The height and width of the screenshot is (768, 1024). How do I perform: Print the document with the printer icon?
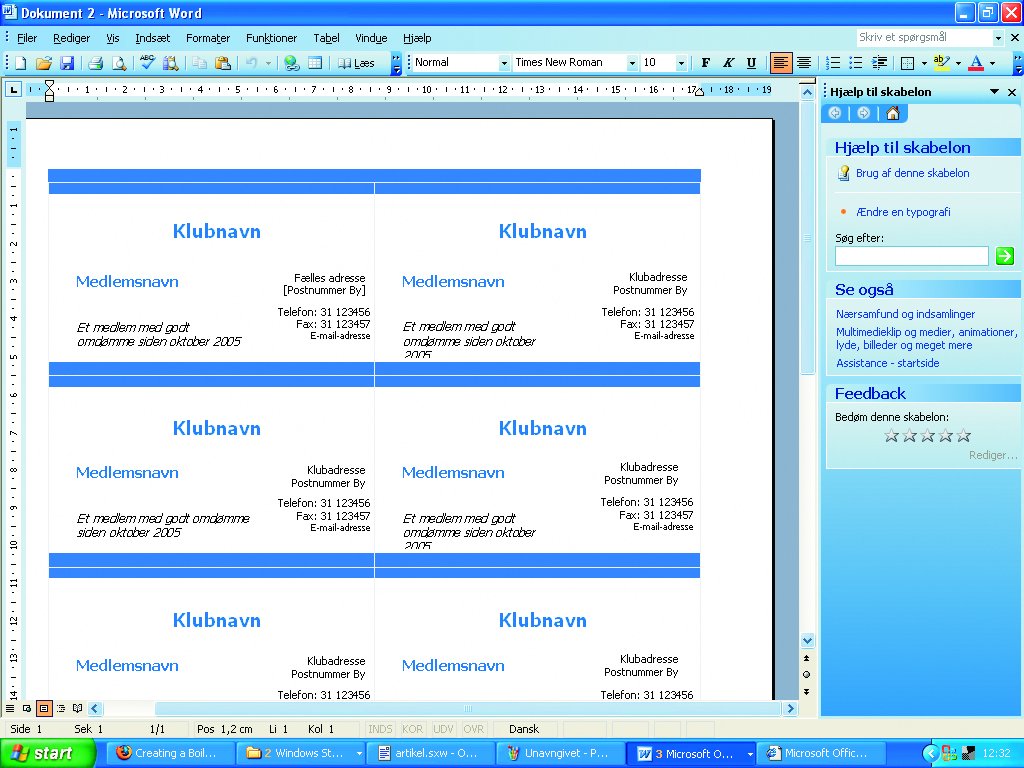96,63
